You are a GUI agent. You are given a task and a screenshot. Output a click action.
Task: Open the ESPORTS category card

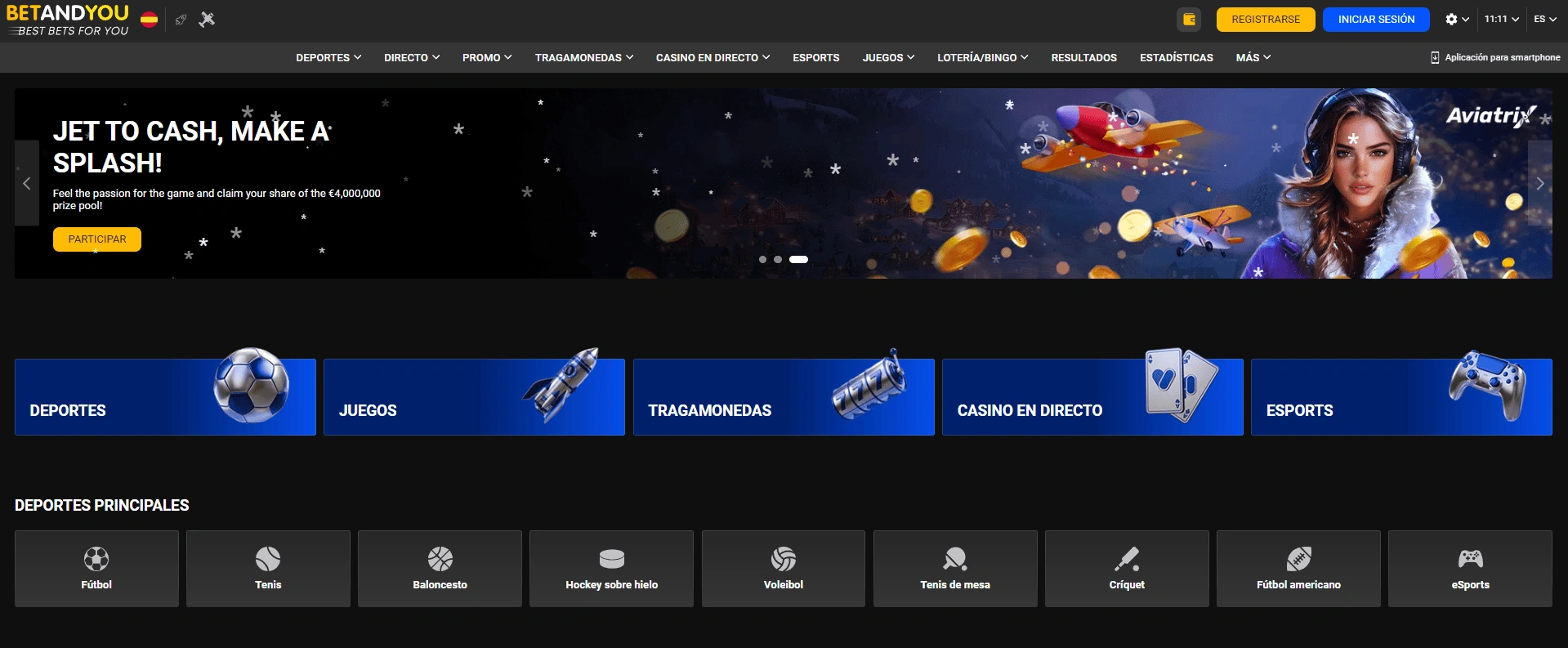pyautogui.click(x=1401, y=397)
